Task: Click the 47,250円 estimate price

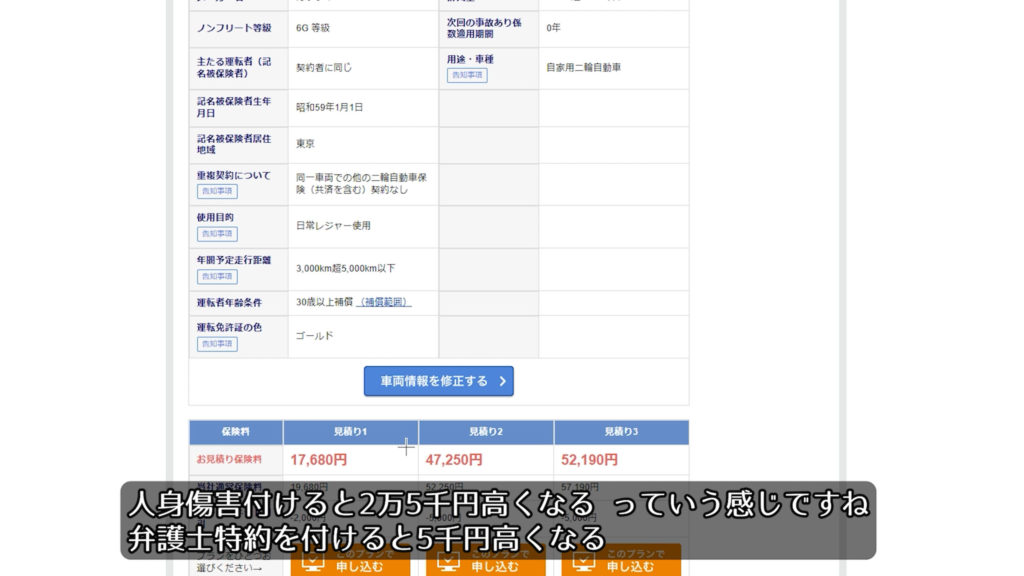Action: point(454,460)
